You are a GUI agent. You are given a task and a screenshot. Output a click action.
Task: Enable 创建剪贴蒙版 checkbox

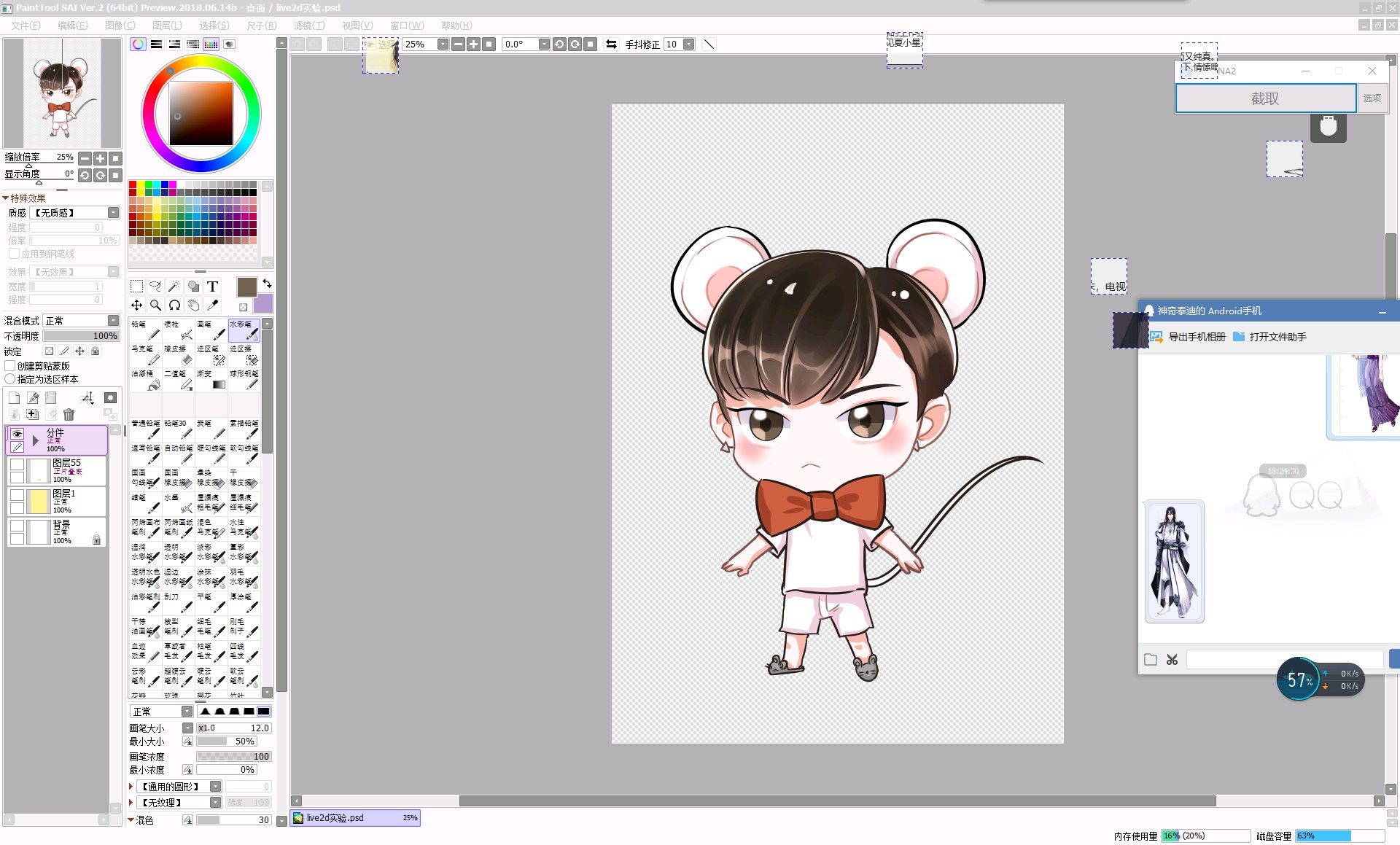pyautogui.click(x=10, y=365)
